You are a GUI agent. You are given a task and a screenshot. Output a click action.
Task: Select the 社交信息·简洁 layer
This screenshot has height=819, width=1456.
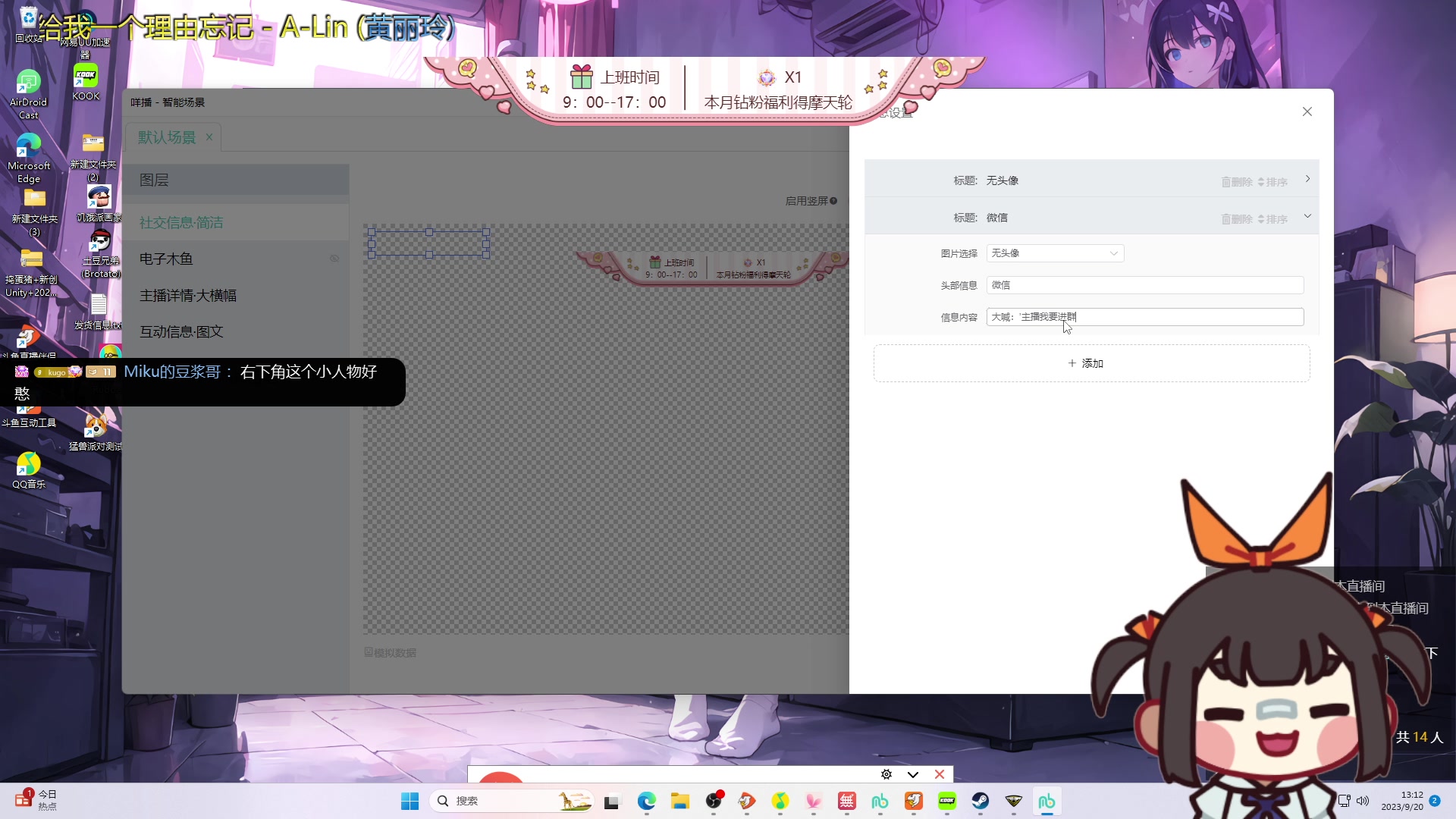tap(235, 222)
